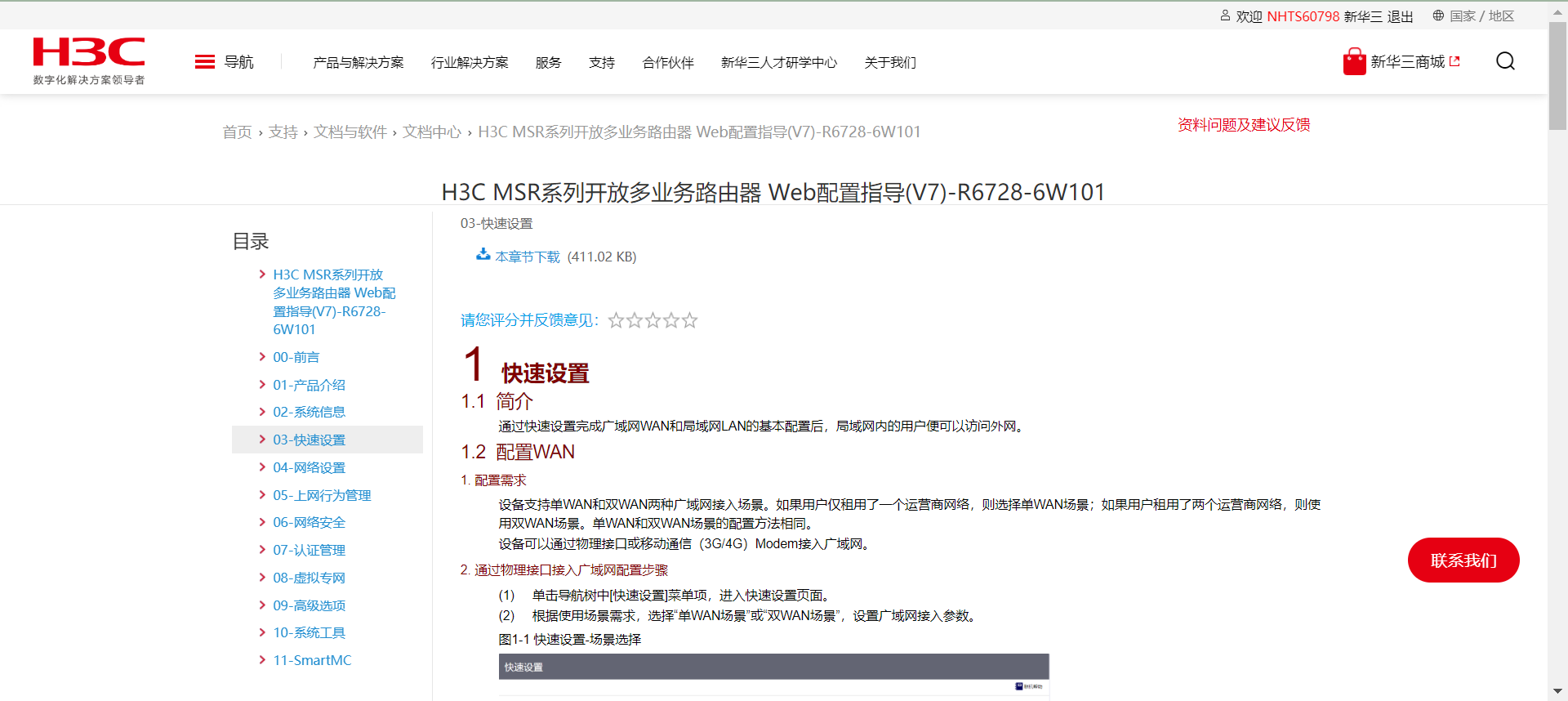Click the 1.1 简介 heading
Screen dimensions: 1568x701
pyautogui.click(x=497, y=401)
